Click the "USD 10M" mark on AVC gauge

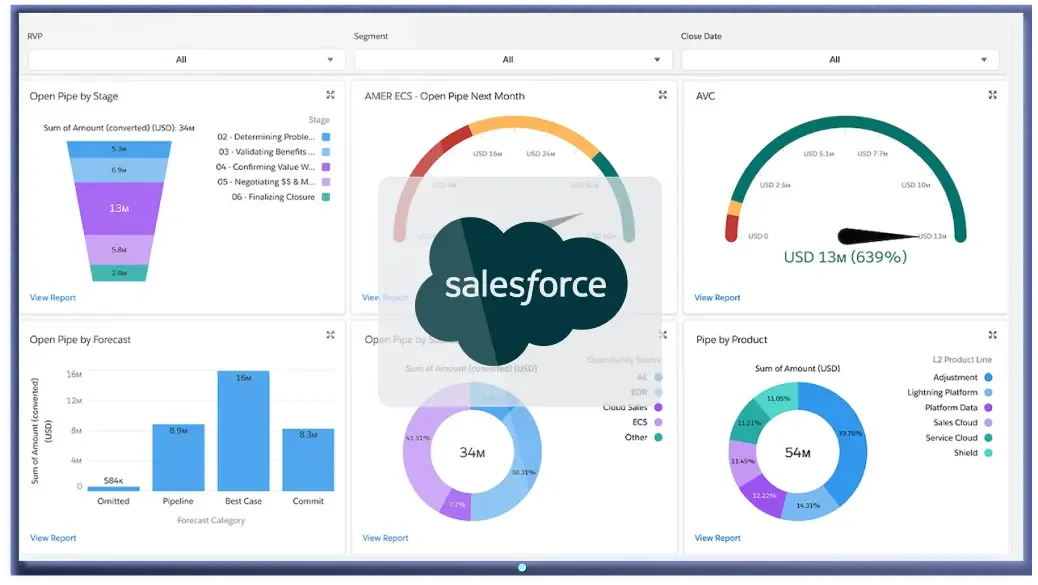916,185
